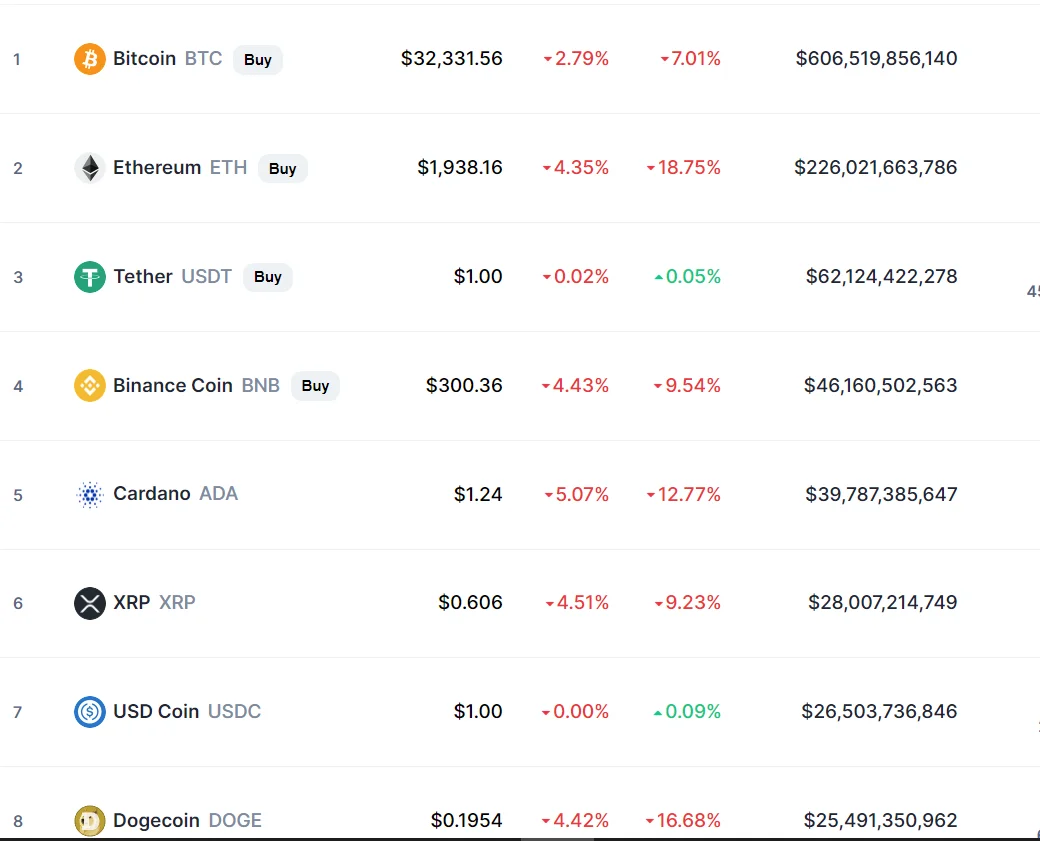Click the Buy button next to Bitcoin

click(258, 60)
